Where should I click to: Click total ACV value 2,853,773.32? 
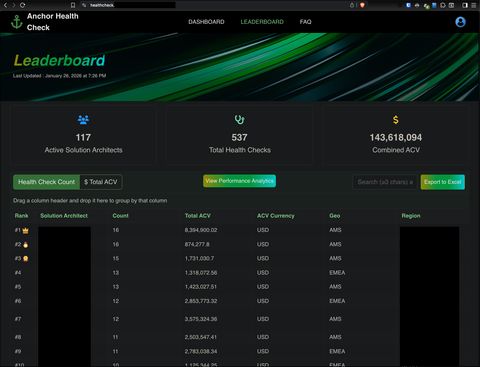click(x=201, y=301)
